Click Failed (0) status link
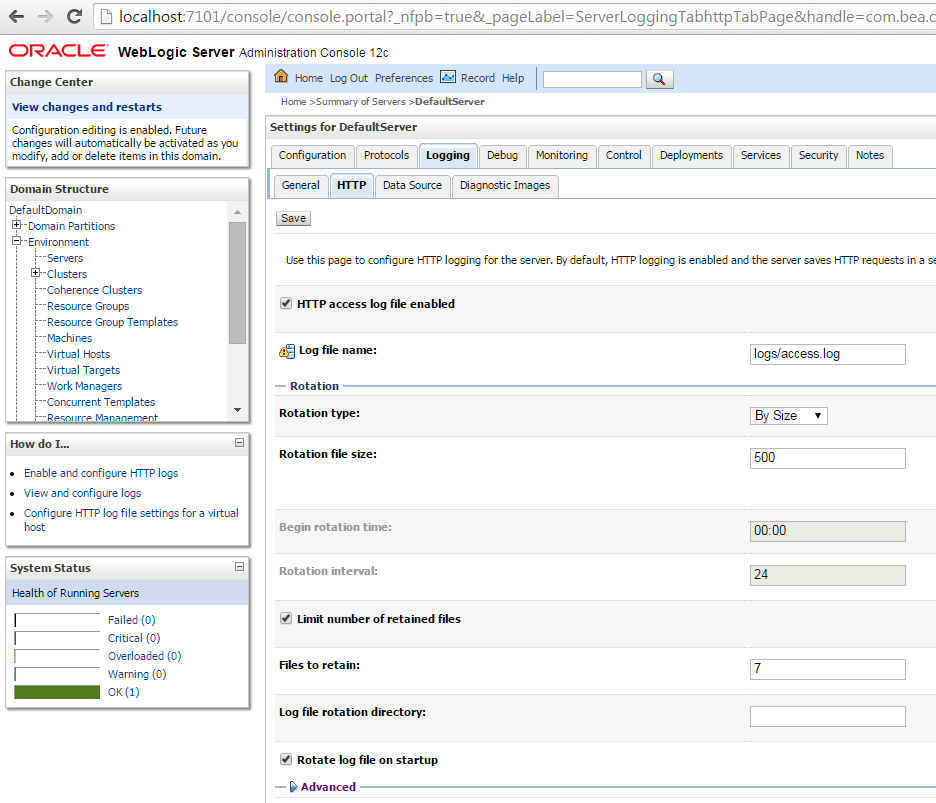 [x=131, y=620]
